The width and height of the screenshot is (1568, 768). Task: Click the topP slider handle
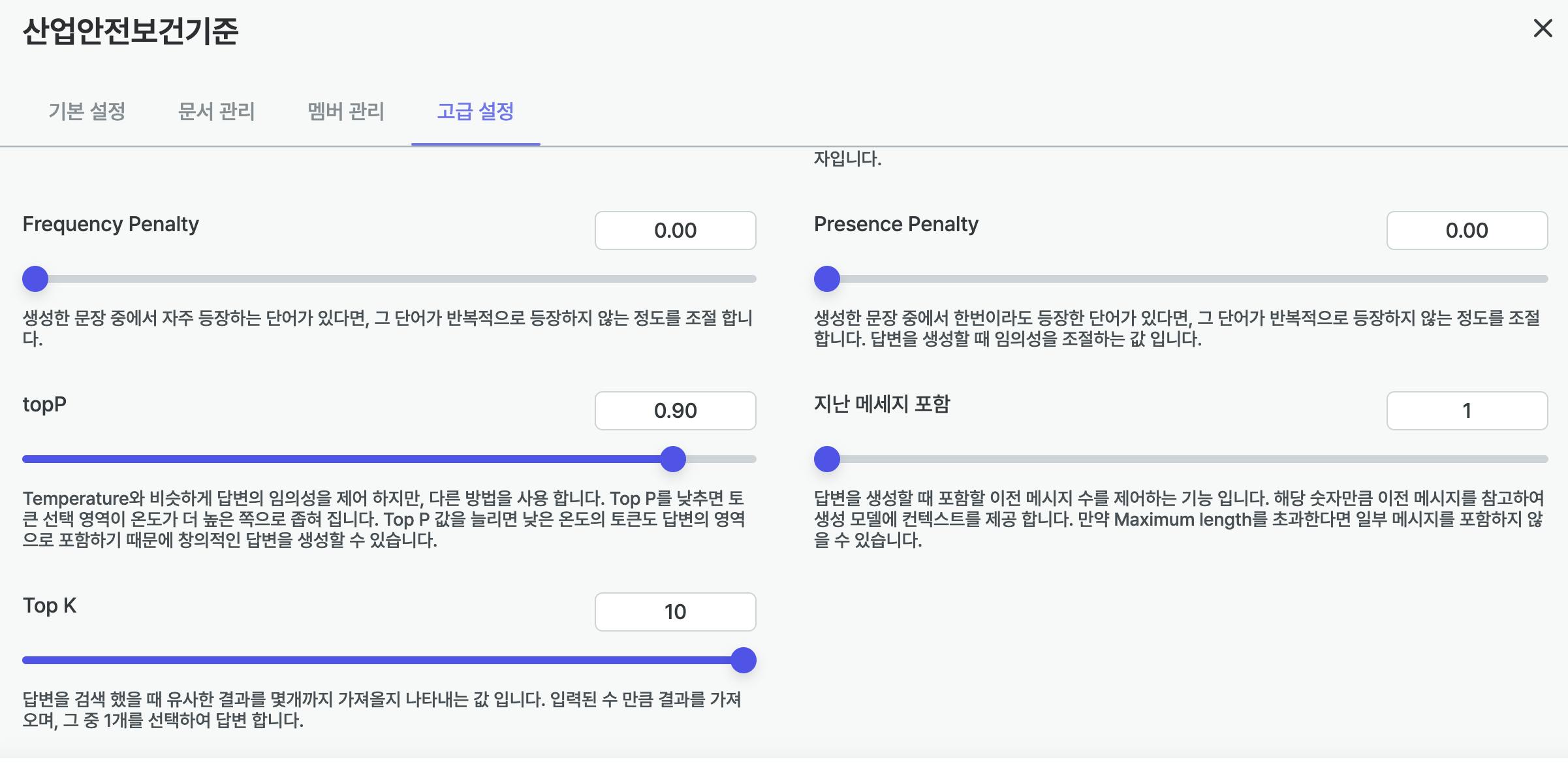point(673,459)
